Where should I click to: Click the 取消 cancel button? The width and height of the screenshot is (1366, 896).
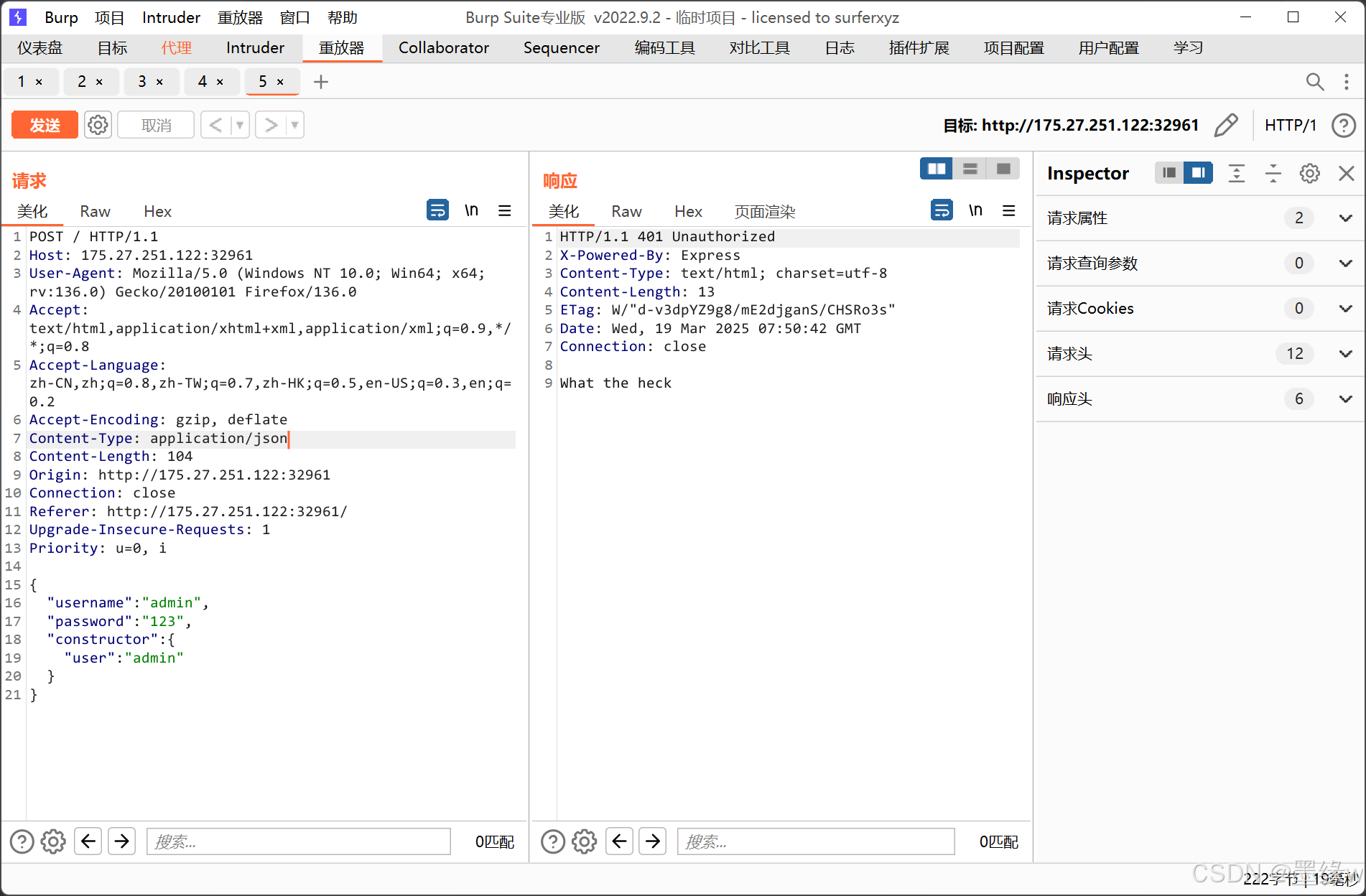click(156, 125)
